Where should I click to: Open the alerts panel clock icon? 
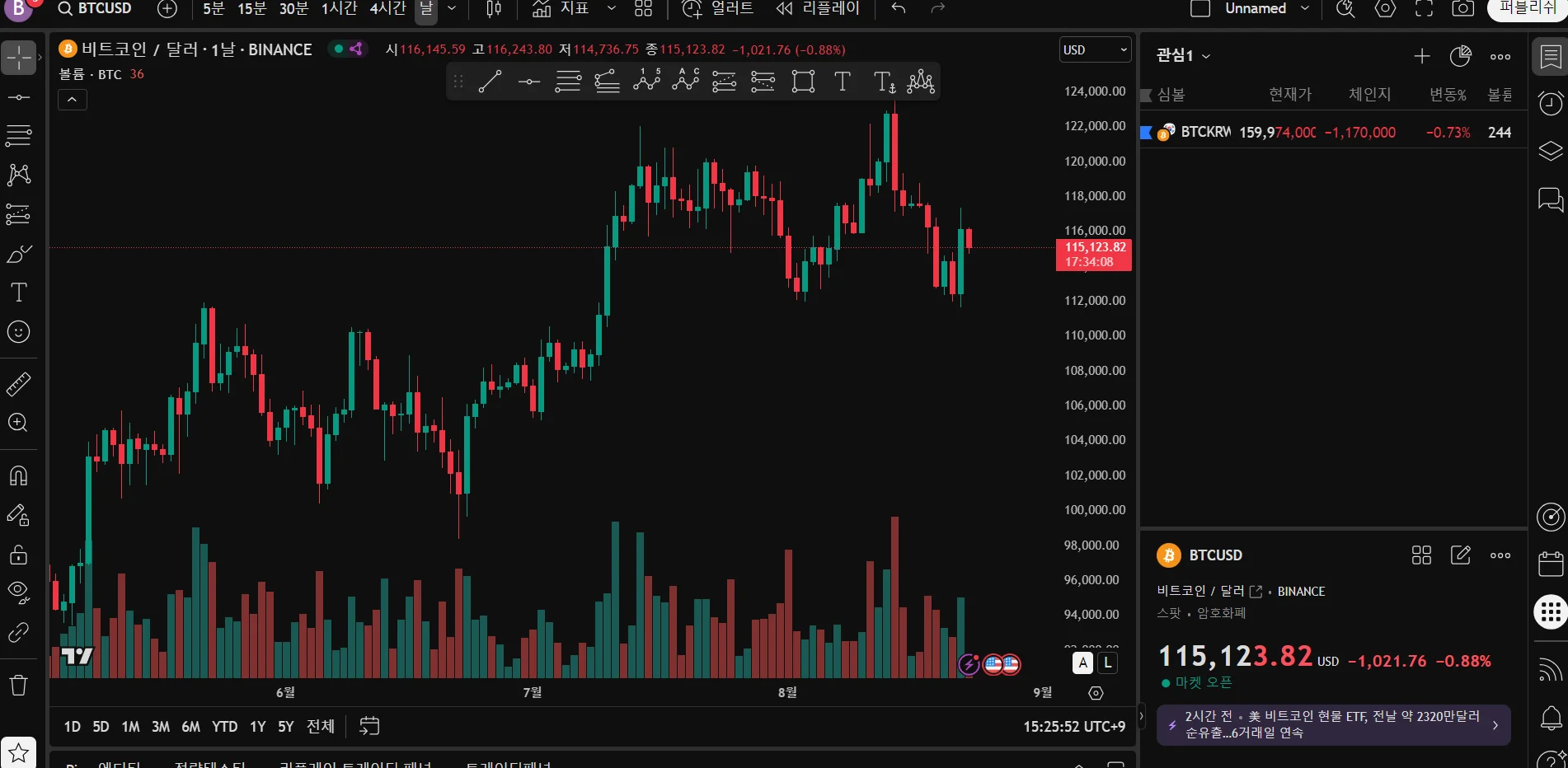tap(1551, 103)
